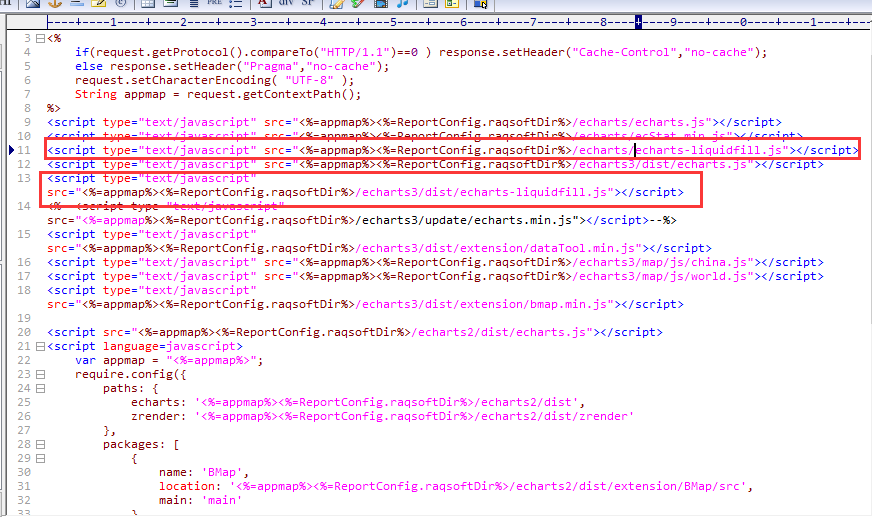Click 'location:' key on line 31
Viewport: 872px width, 517px height.
pos(190,486)
